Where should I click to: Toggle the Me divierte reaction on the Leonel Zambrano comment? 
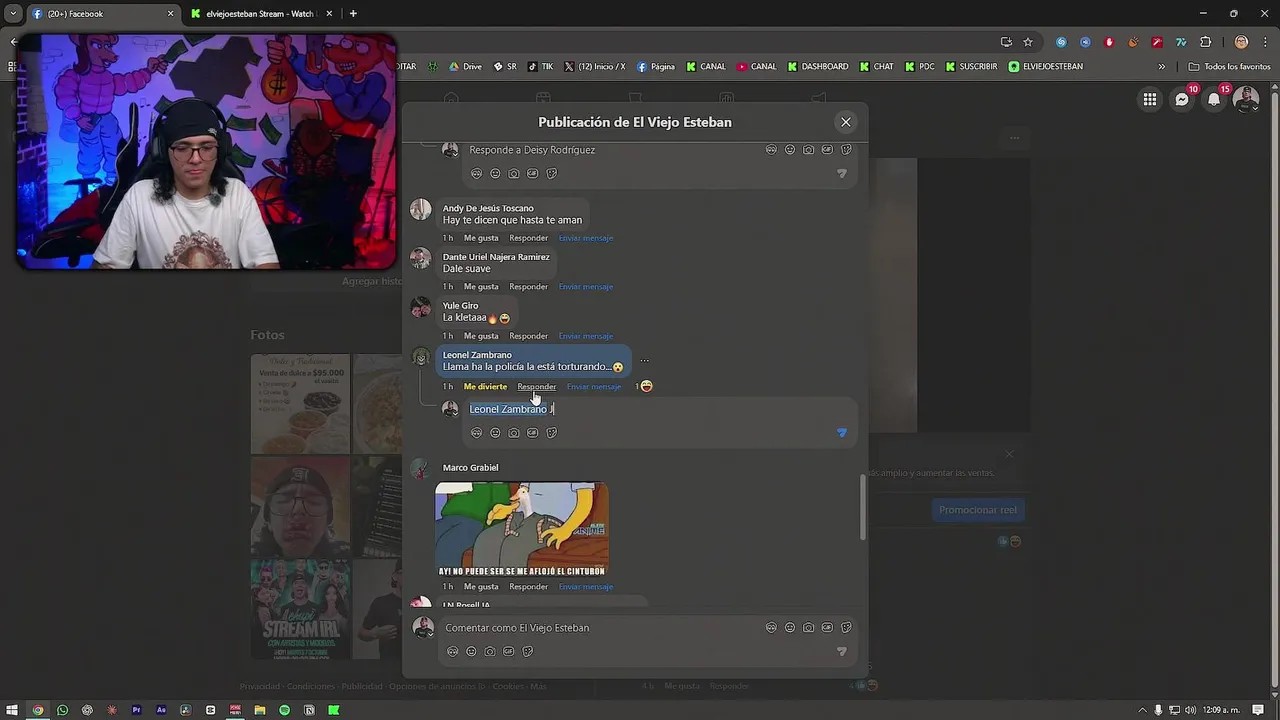(485, 387)
